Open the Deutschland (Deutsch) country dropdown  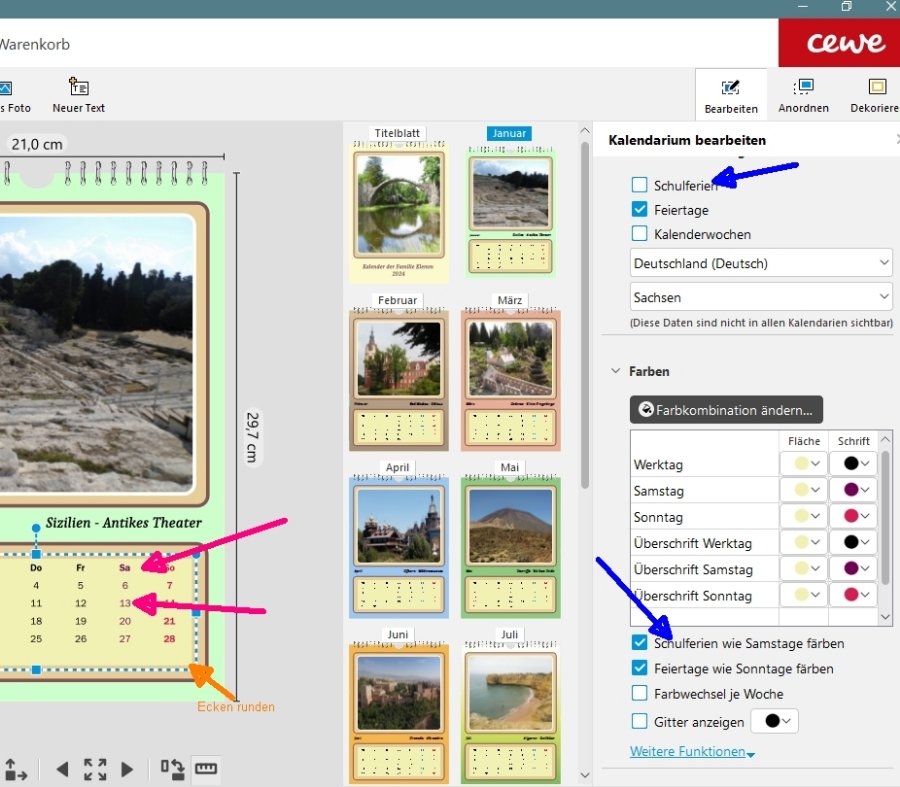(x=761, y=264)
